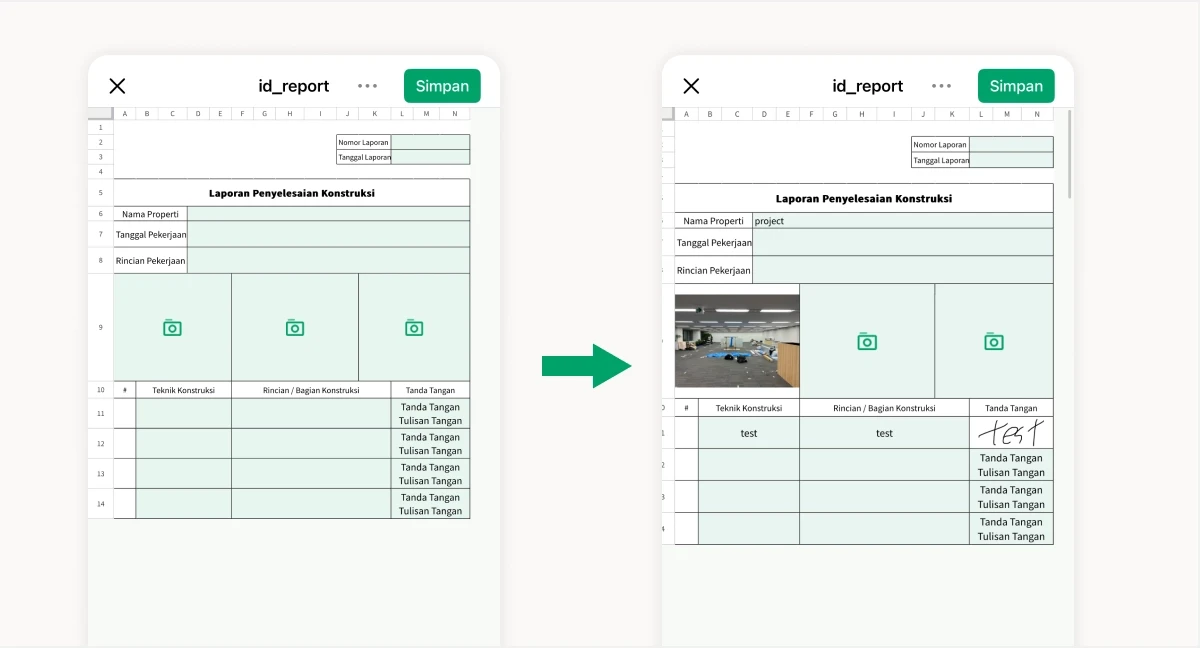This screenshot has height=648, width=1200.
Task: Tap the third camera icon in left sheet
Action: (414, 328)
